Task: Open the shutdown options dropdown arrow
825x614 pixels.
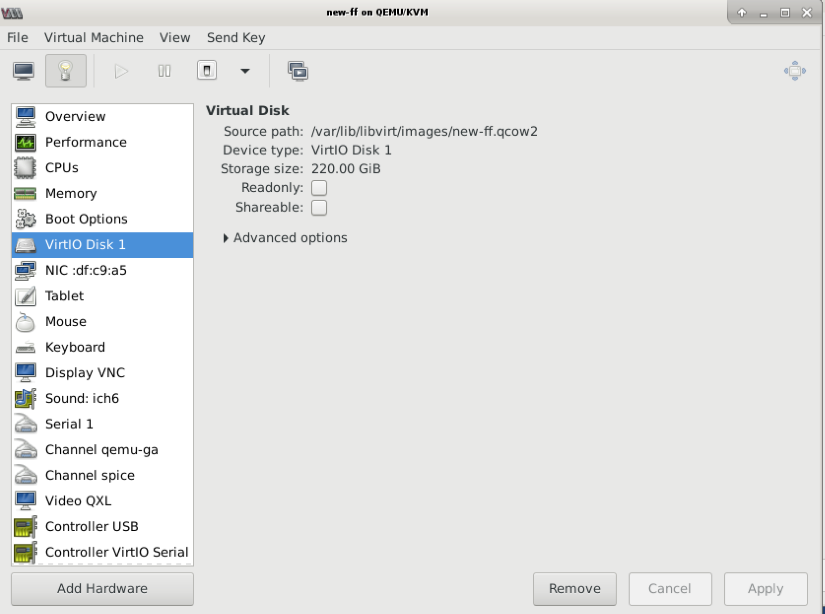Action: [x=245, y=71]
